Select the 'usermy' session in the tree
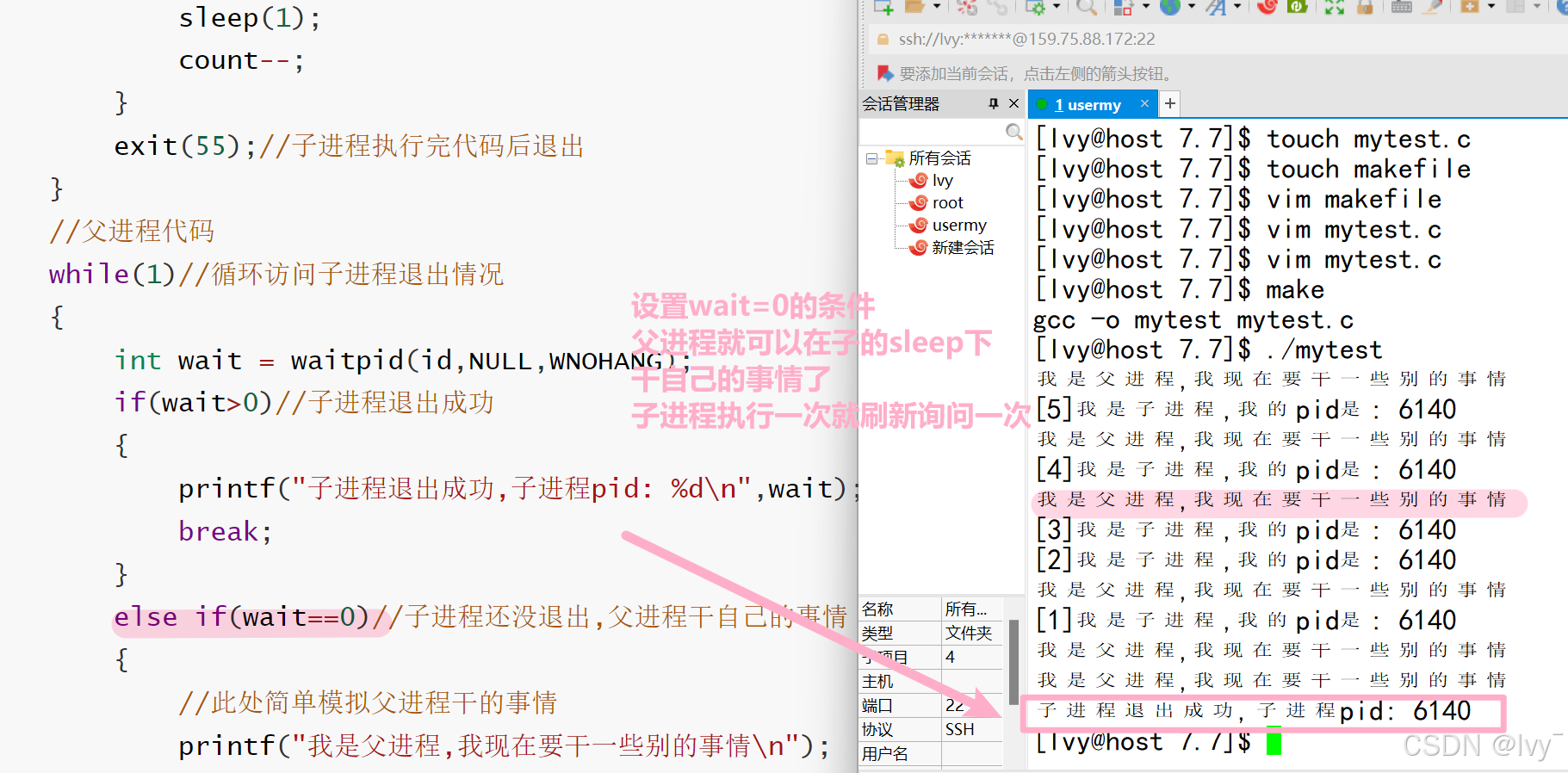 click(958, 226)
